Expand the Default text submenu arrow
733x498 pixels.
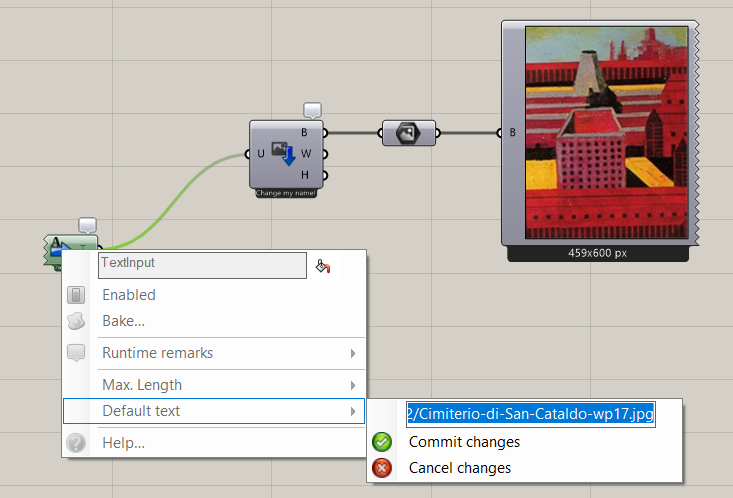click(353, 411)
